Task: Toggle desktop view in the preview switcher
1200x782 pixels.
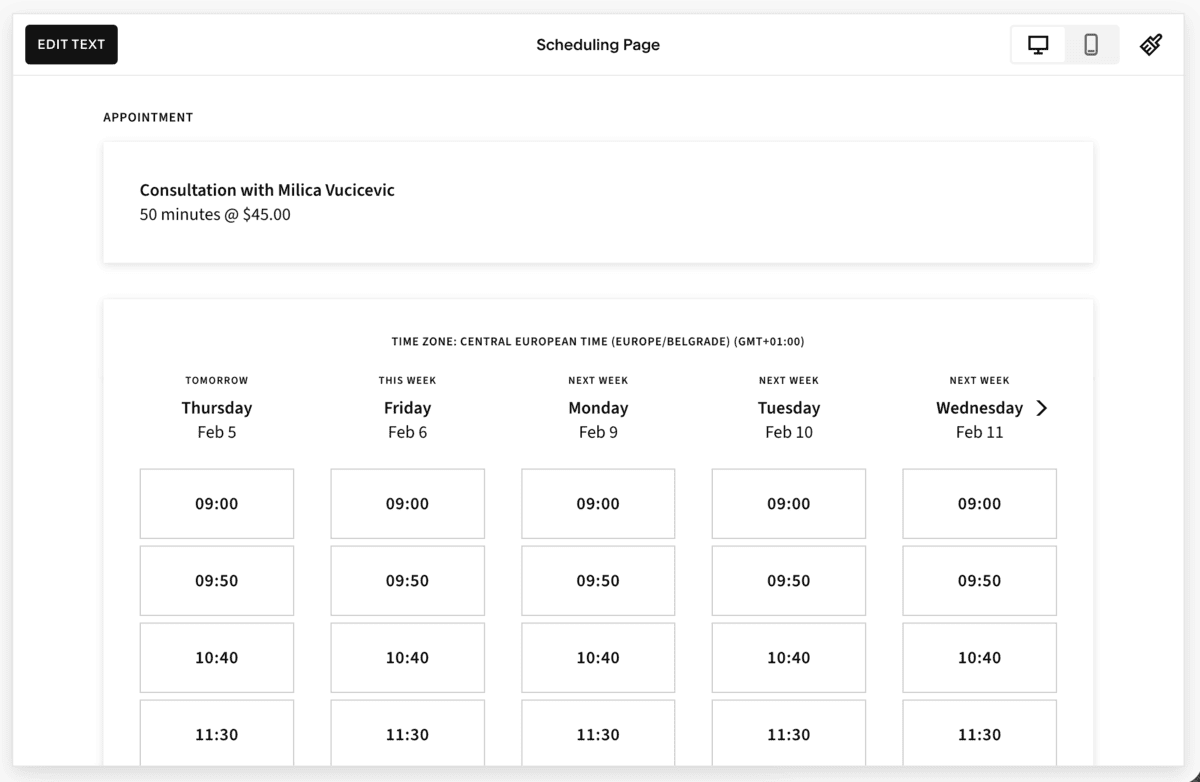Action: [x=1037, y=44]
